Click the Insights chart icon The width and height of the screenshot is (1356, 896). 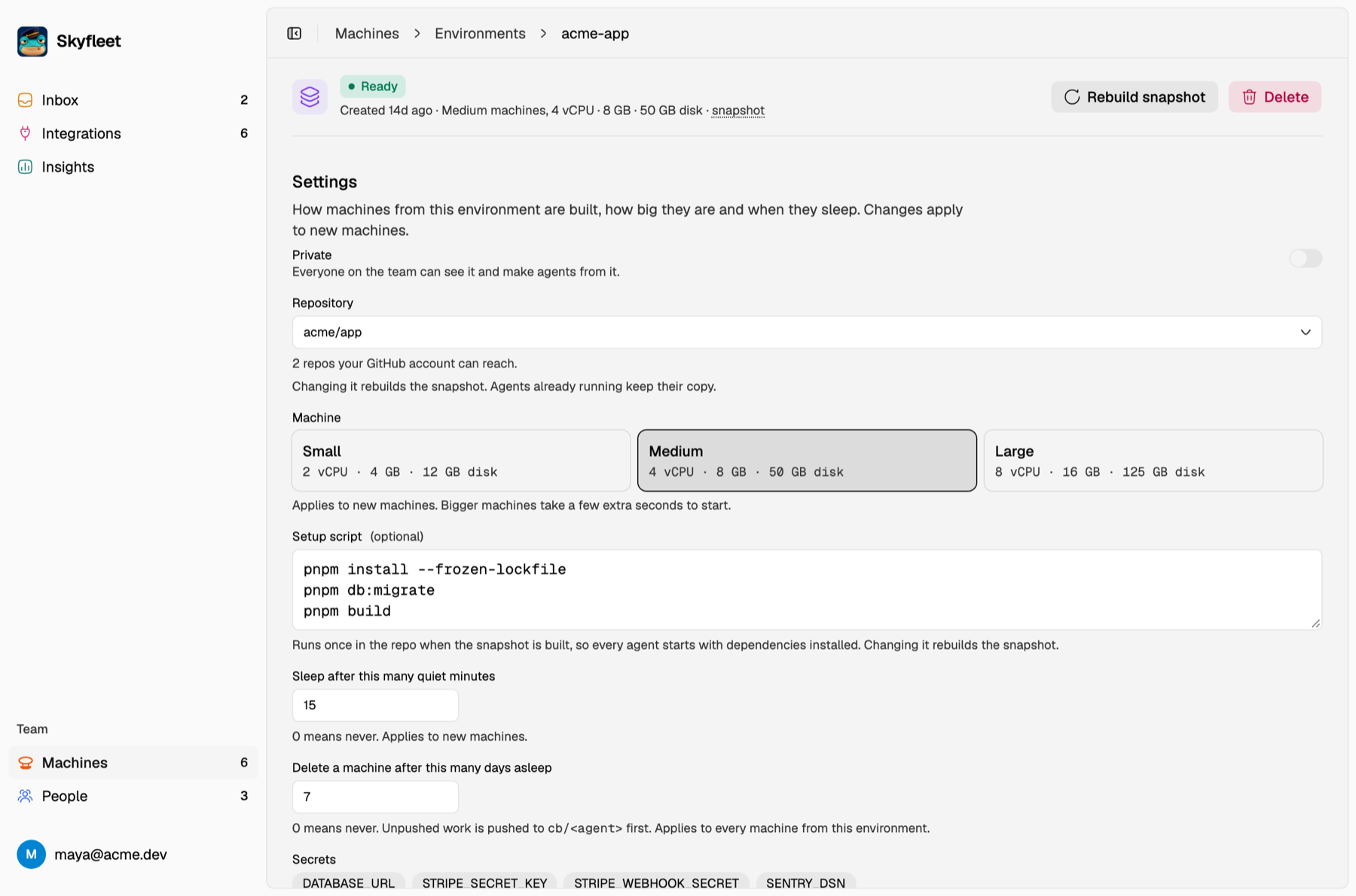tap(25, 167)
